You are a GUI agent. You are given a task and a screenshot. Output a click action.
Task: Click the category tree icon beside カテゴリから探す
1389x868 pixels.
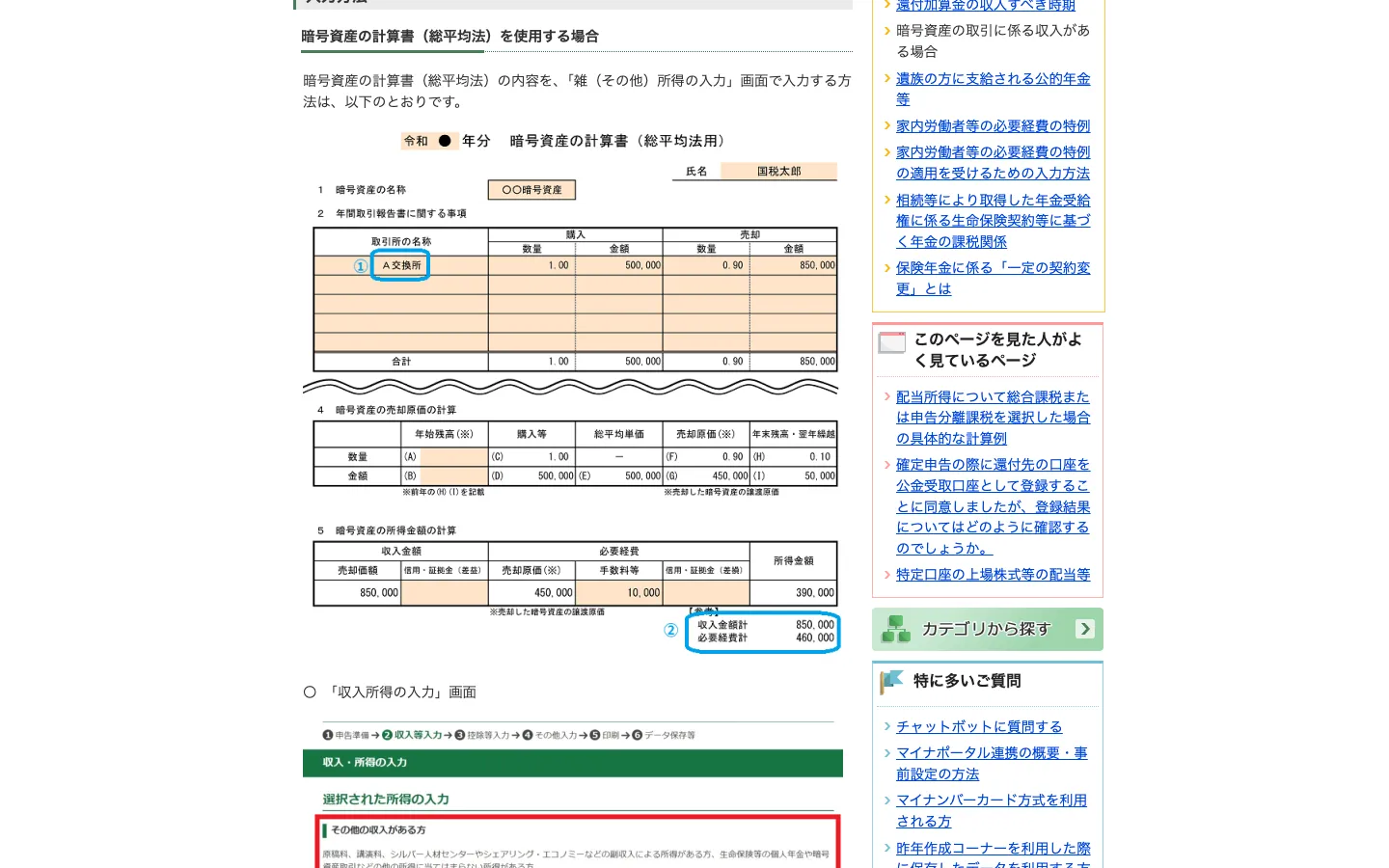click(896, 629)
